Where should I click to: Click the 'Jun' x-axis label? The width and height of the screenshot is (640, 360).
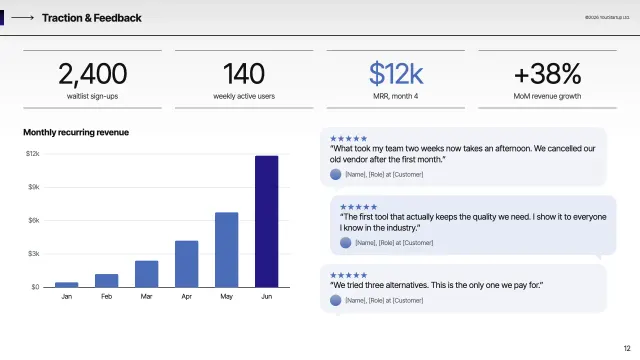[x=267, y=297]
